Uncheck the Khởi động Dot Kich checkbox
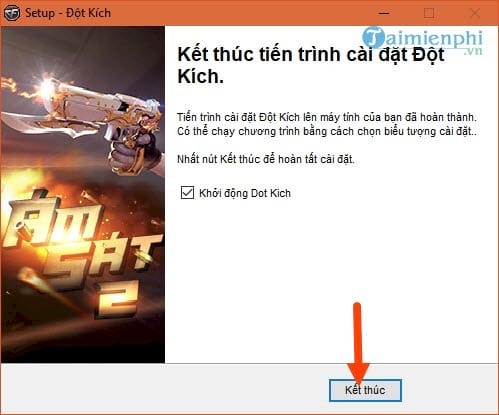Image resolution: width=499 pixels, height=415 pixels. (187, 193)
